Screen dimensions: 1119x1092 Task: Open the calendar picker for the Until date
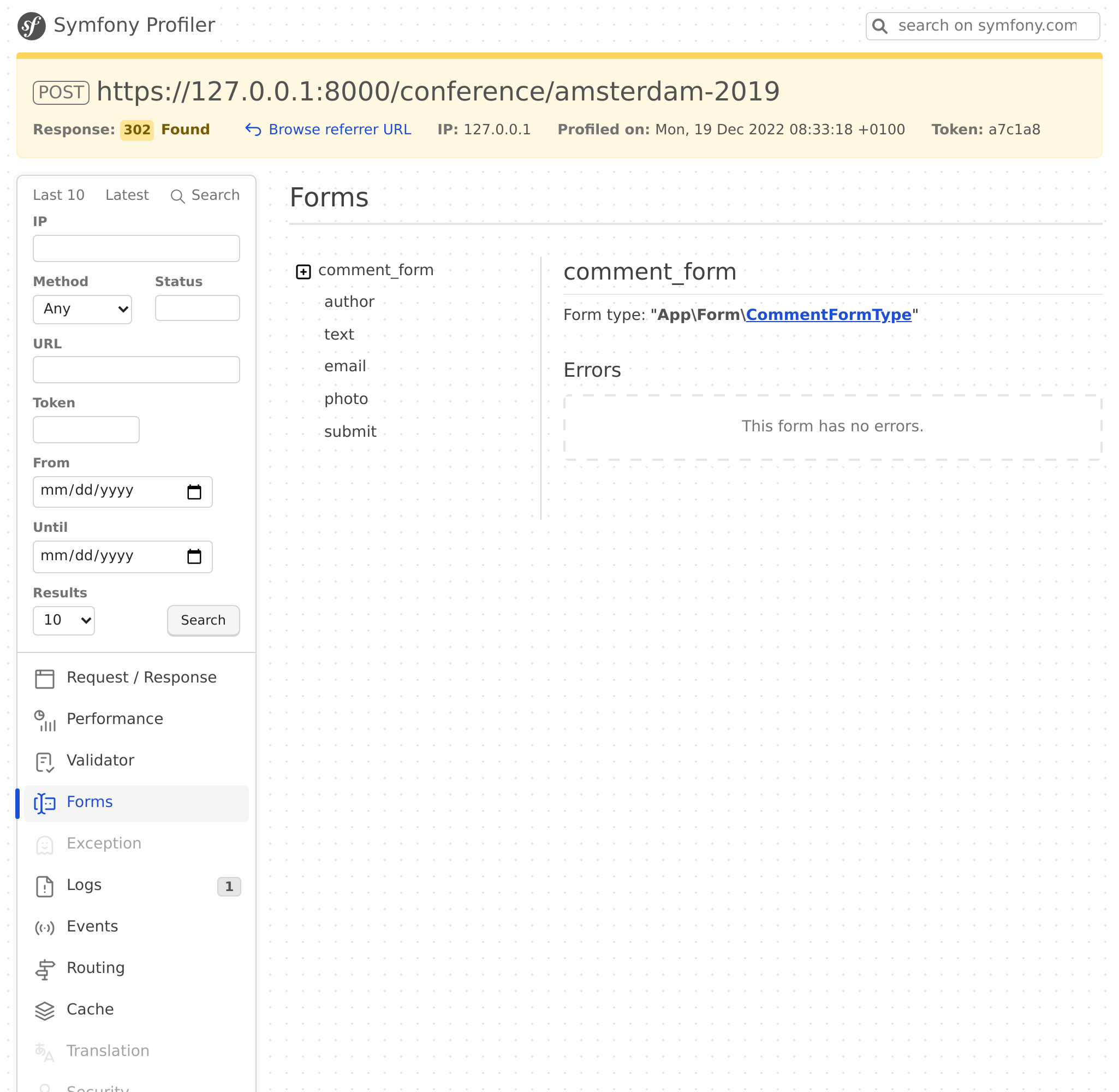[x=195, y=556]
